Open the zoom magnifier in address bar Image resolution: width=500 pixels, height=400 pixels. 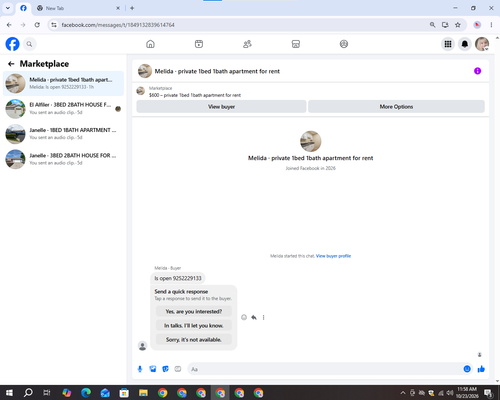432,25
